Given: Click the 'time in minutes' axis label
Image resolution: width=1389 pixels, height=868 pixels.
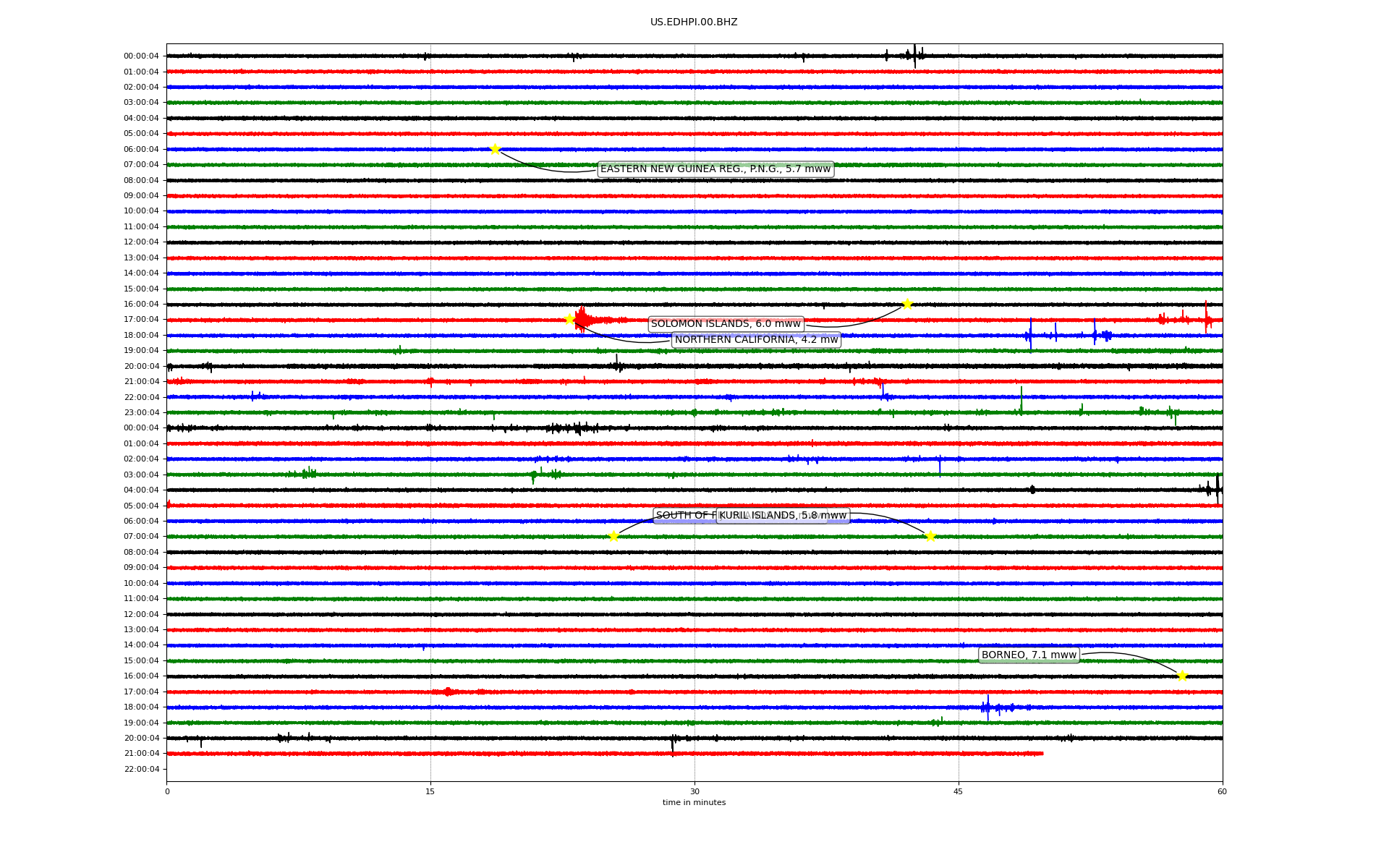Looking at the screenshot, I should [694, 803].
